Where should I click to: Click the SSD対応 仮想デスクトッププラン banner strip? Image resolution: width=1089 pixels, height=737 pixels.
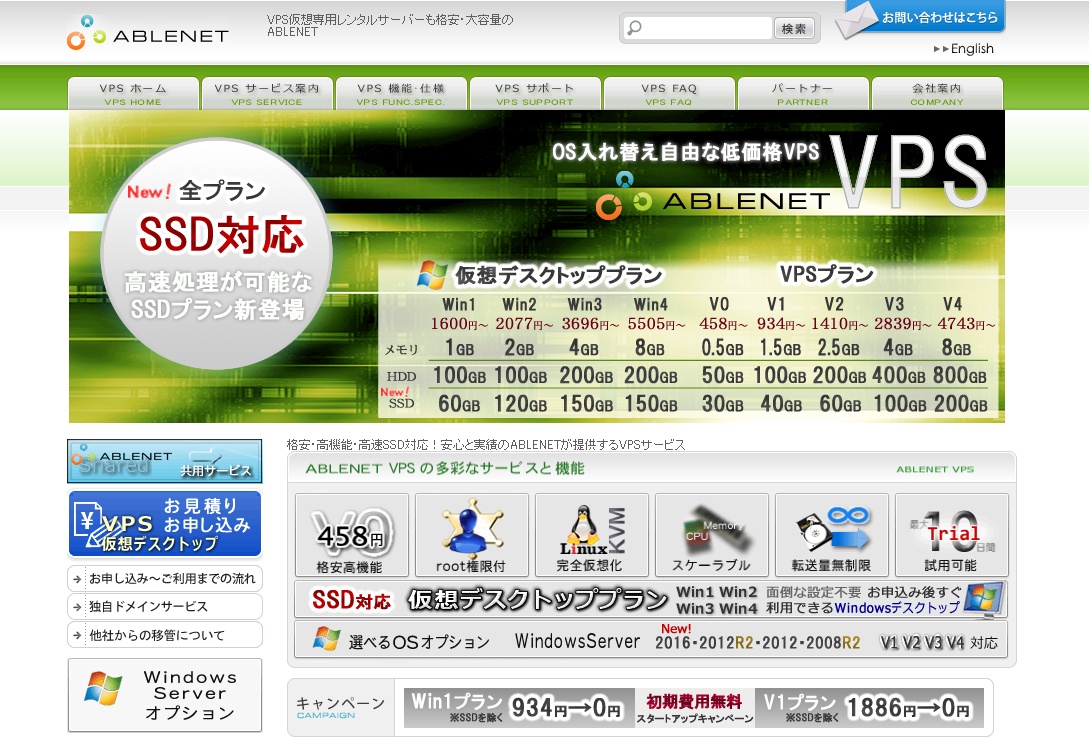[651, 599]
